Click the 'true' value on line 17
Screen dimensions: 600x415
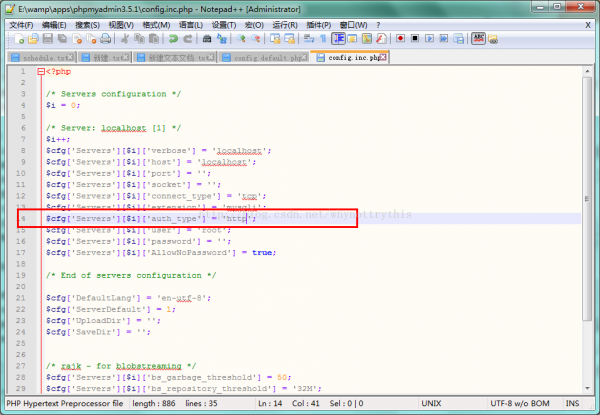(x=262, y=252)
